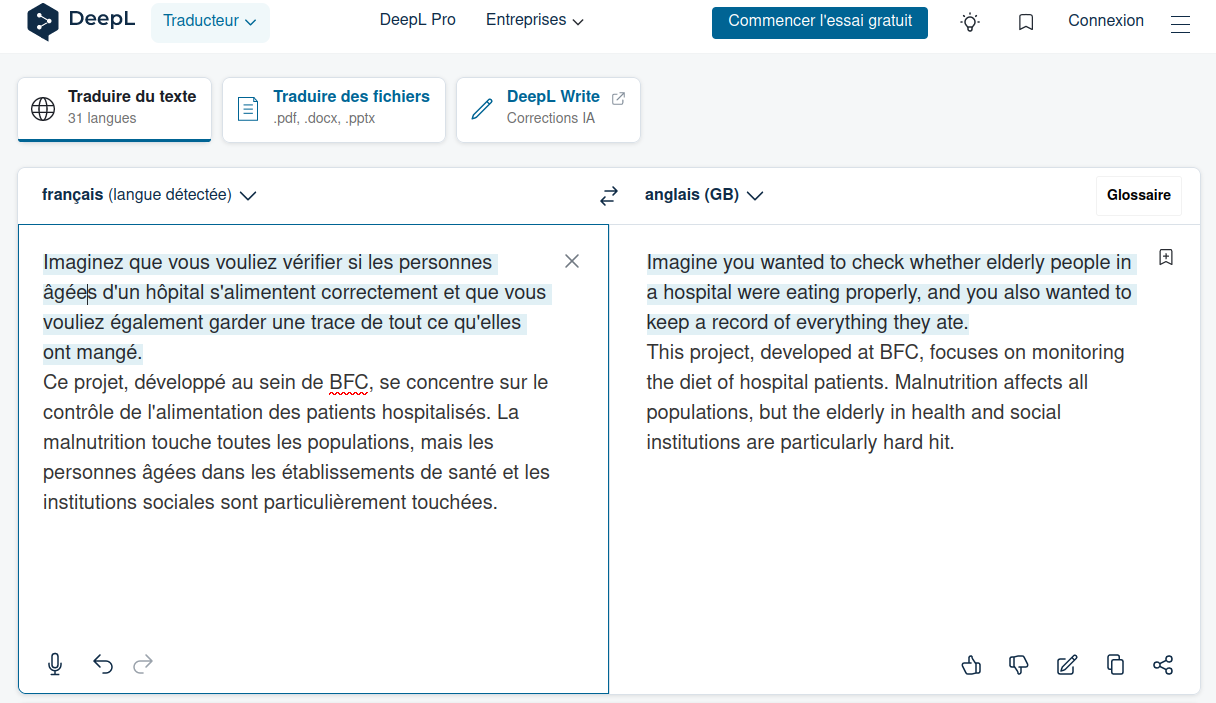Expand the français source language dropdown
The height and width of the screenshot is (703, 1216).
[x=149, y=195]
